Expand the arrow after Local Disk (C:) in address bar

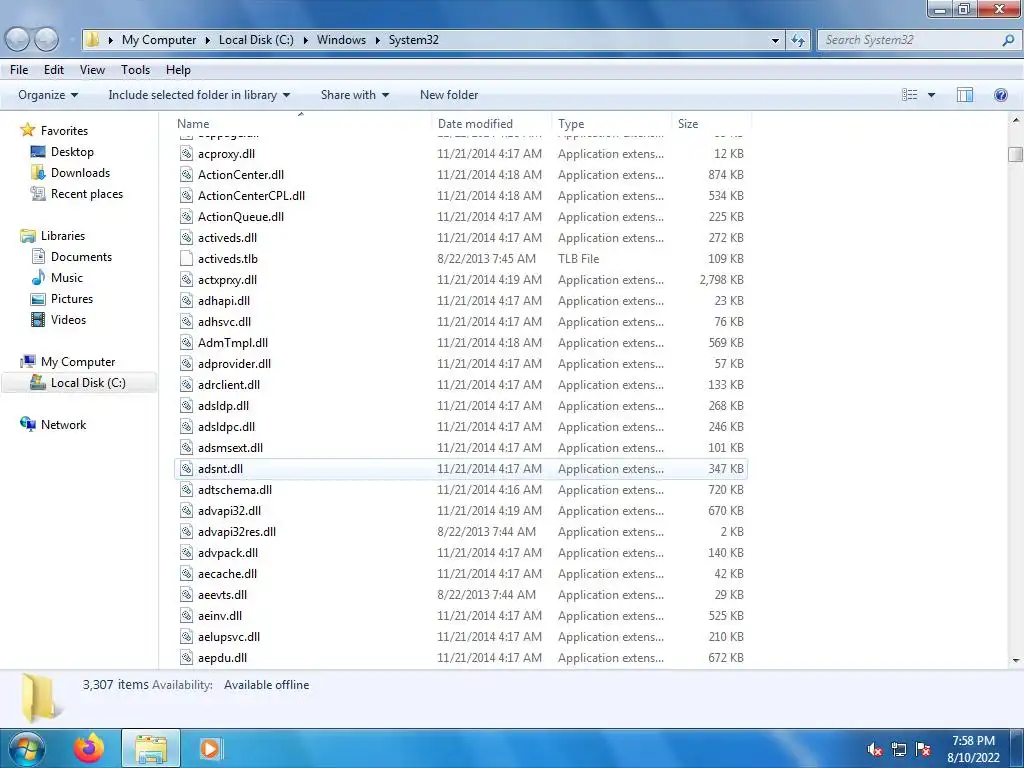click(305, 40)
